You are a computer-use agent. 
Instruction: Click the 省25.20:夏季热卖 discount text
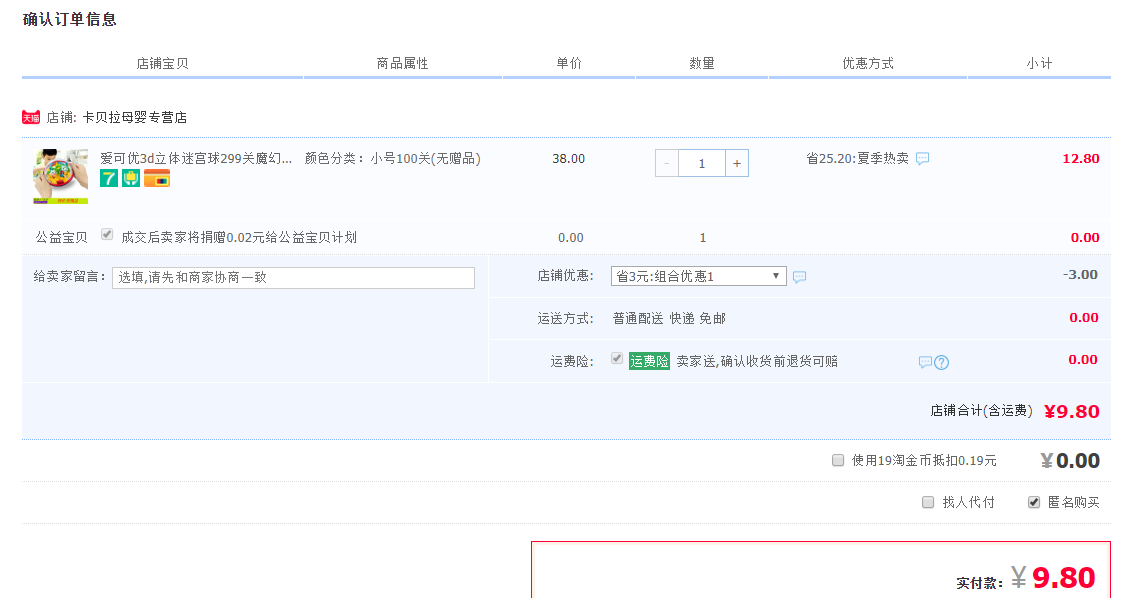857,159
